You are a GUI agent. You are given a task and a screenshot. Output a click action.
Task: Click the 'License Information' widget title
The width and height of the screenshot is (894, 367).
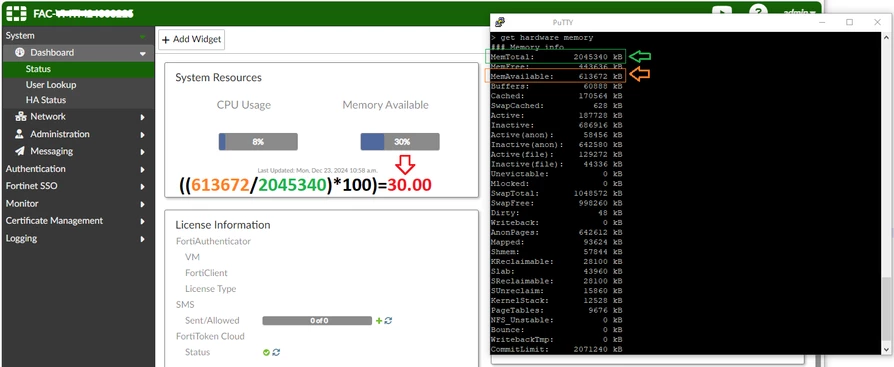click(x=223, y=225)
